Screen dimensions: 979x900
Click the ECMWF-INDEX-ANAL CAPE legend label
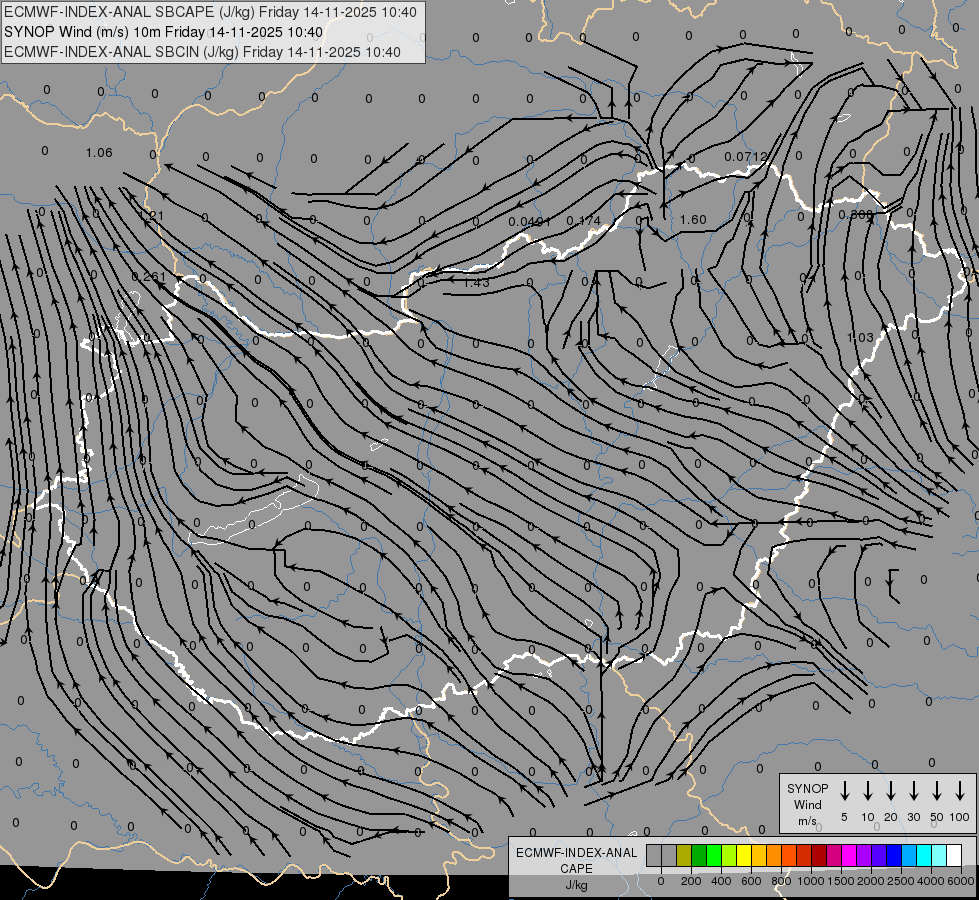(x=576, y=860)
